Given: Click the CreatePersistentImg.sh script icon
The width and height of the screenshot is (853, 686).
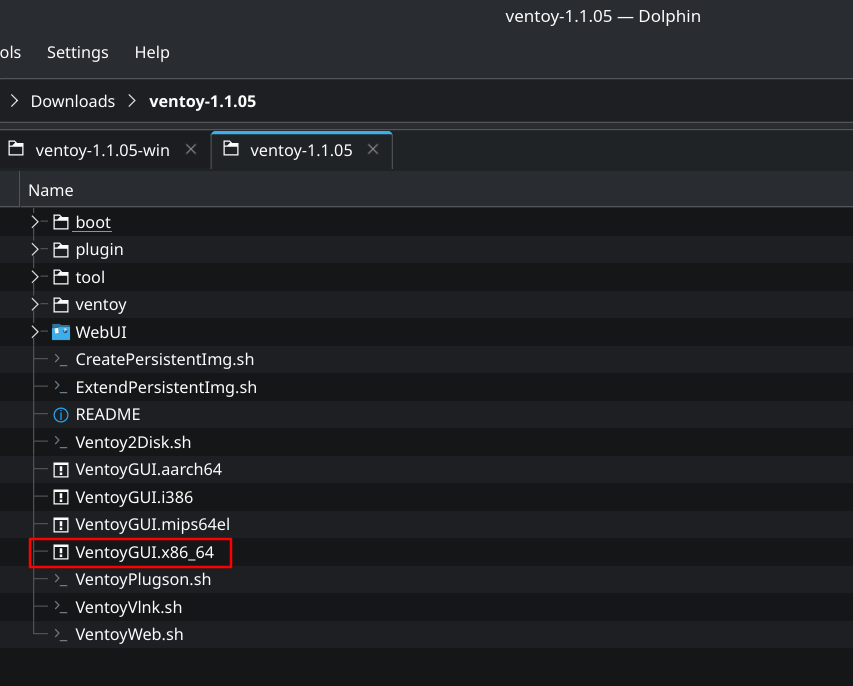Looking at the screenshot, I should (61, 359).
